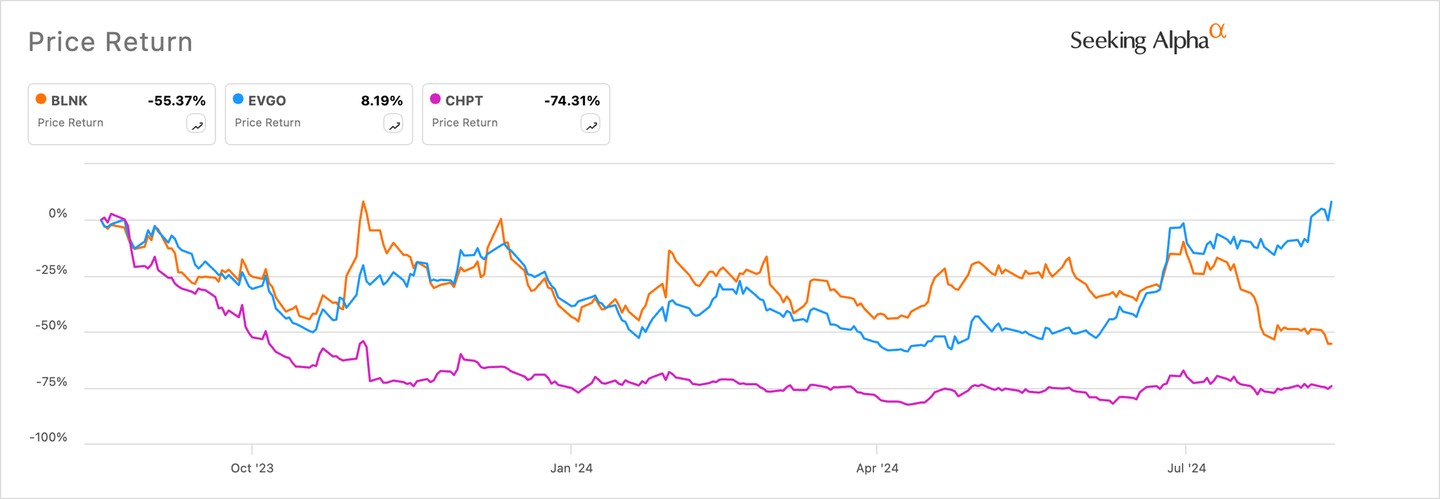Click the 8.19% return value

point(382,100)
